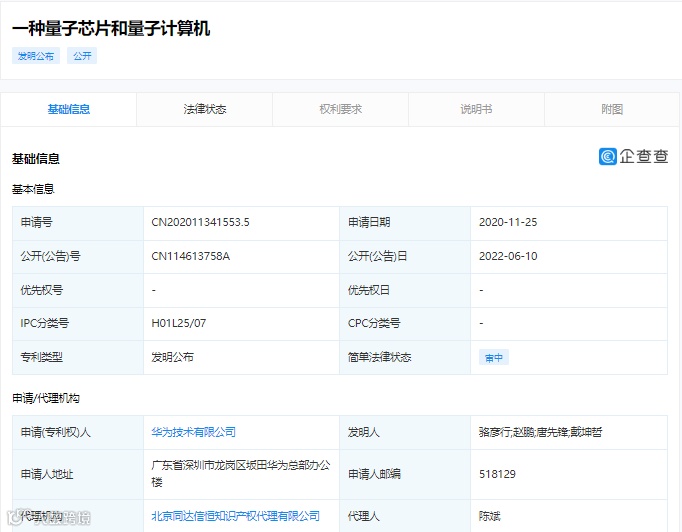
Task: Select applicant postcode 518129
Action: click(x=497, y=474)
